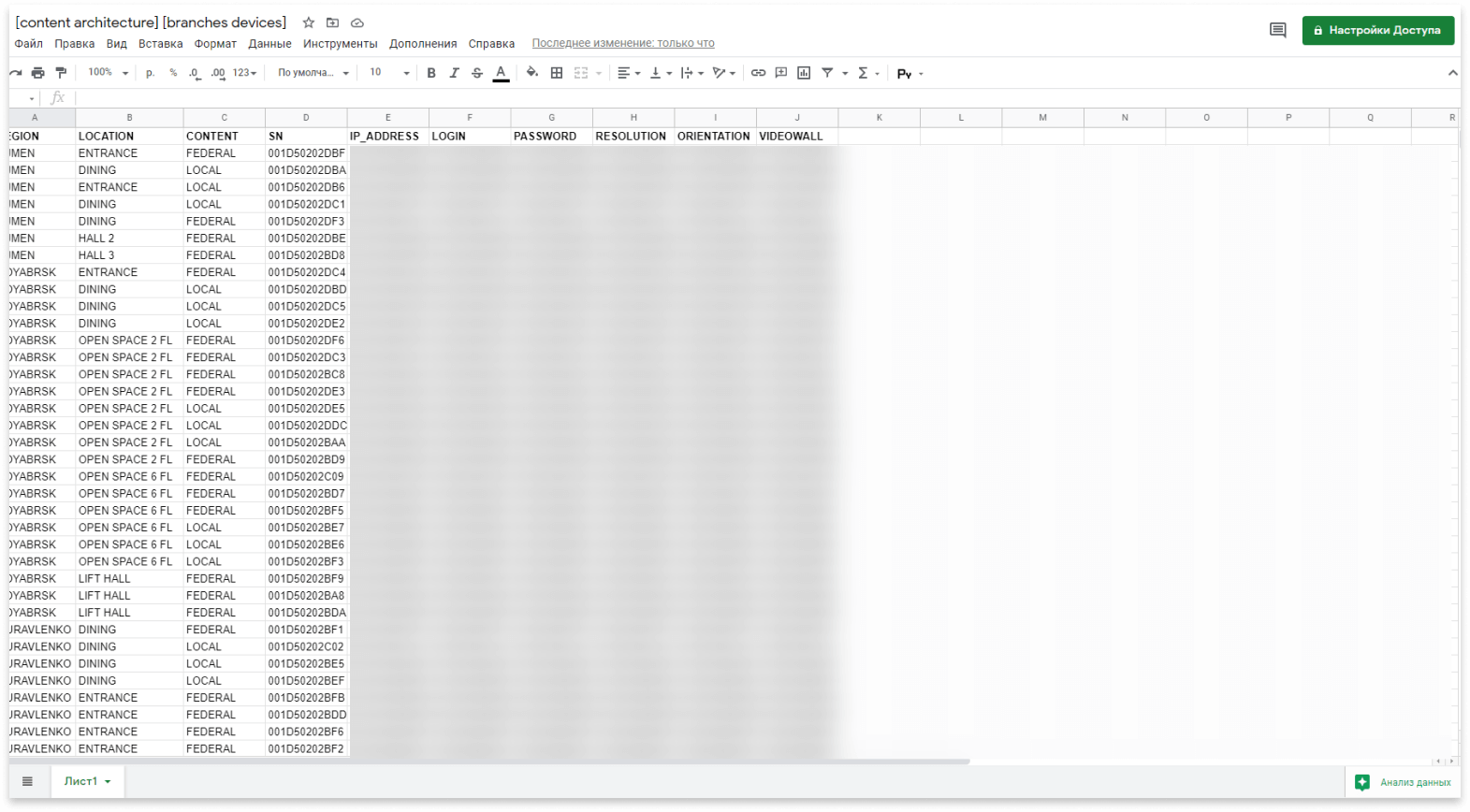The image size is (1470, 812).
Task: Click the Настройки Доступа share button
Action: [x=1378, y=30]
